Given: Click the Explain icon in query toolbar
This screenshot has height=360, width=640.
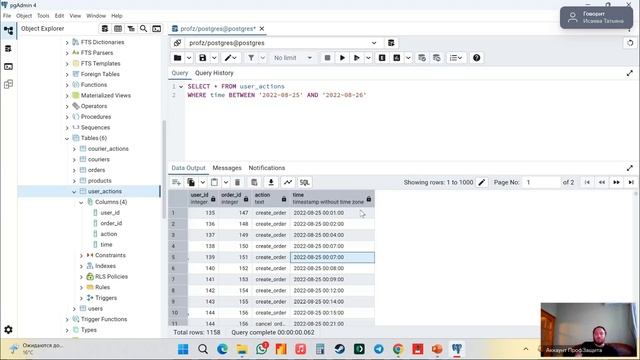Looking at the screenshot, I should pyautogui.click(x=382, y=58).
